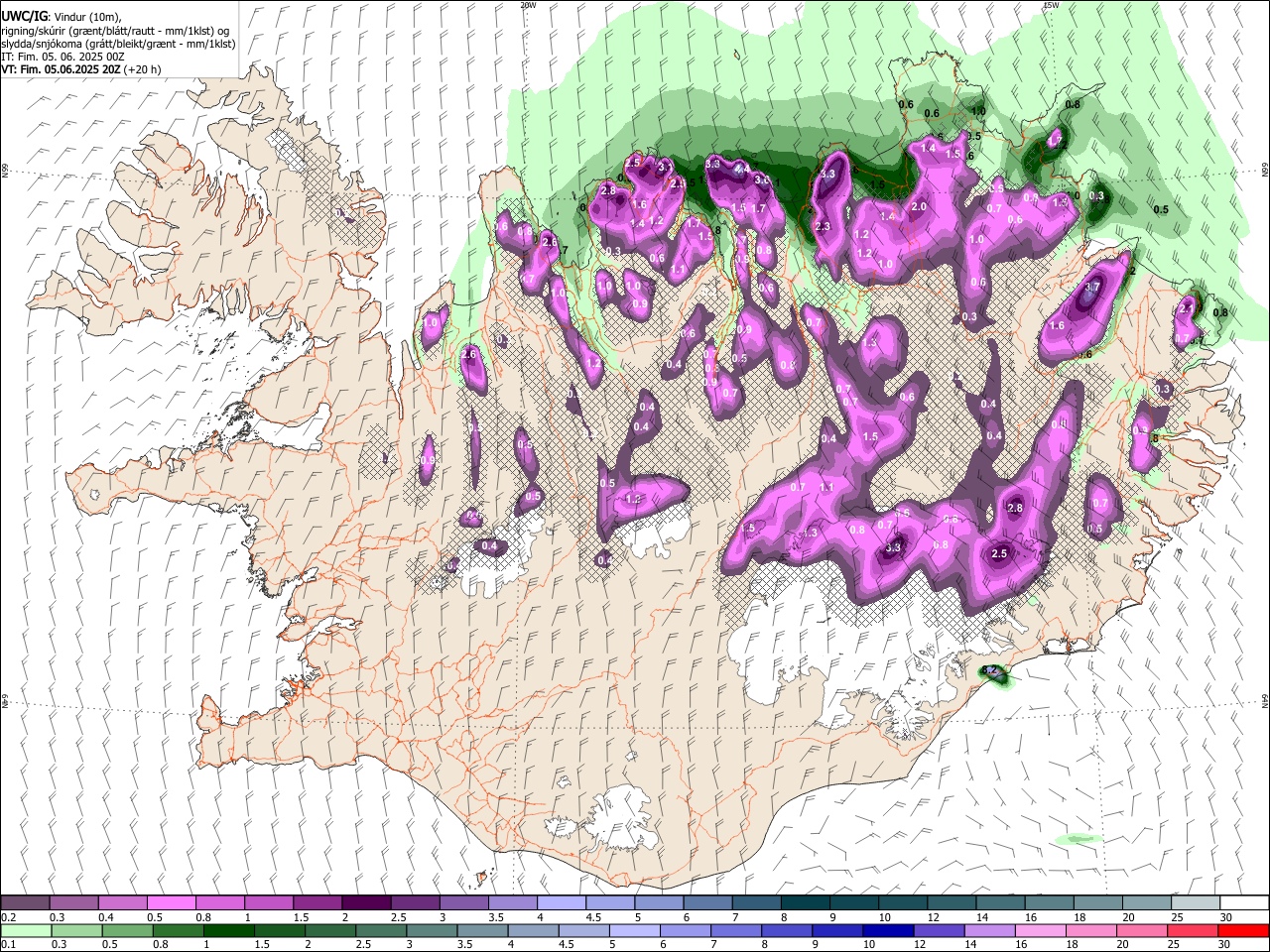Select the light pink lower swatch above label 16
Image resolution: width=1270 pixels, height=952 pixels.
pos(1042,930)
